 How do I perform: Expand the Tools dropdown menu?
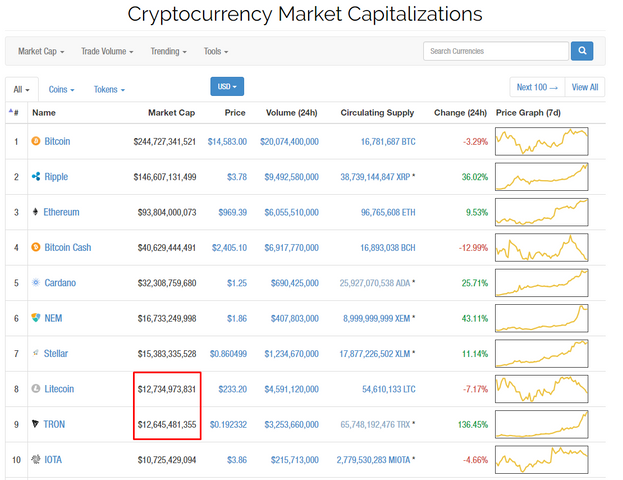pos(216,51)
